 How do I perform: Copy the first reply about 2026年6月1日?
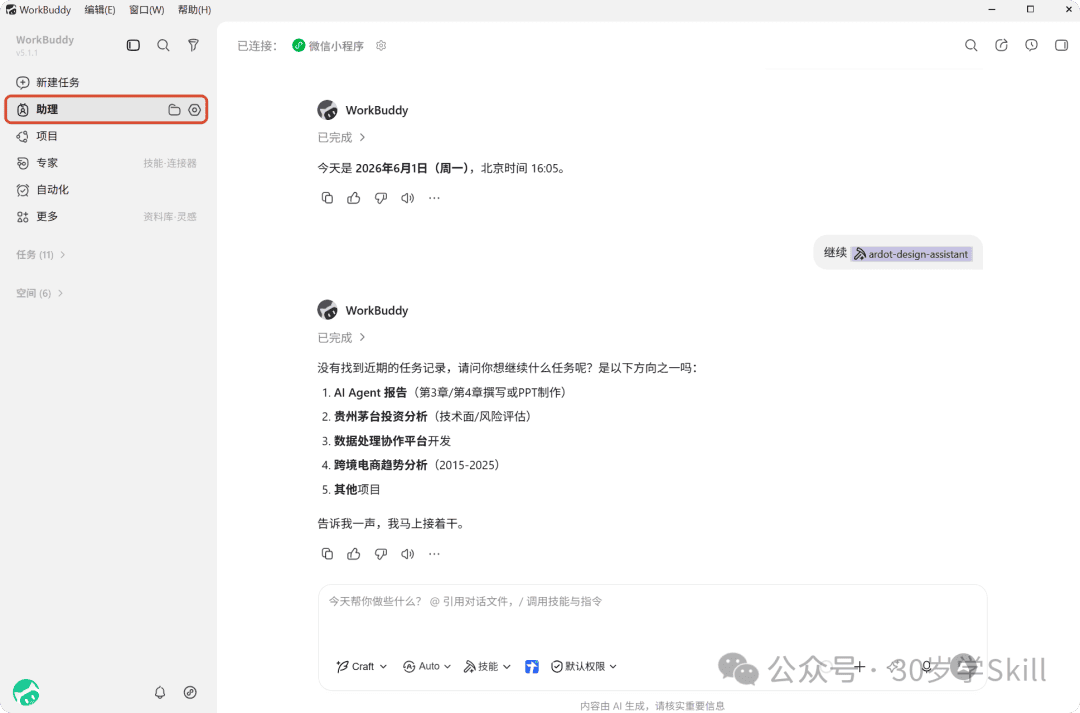coord(327,198)
